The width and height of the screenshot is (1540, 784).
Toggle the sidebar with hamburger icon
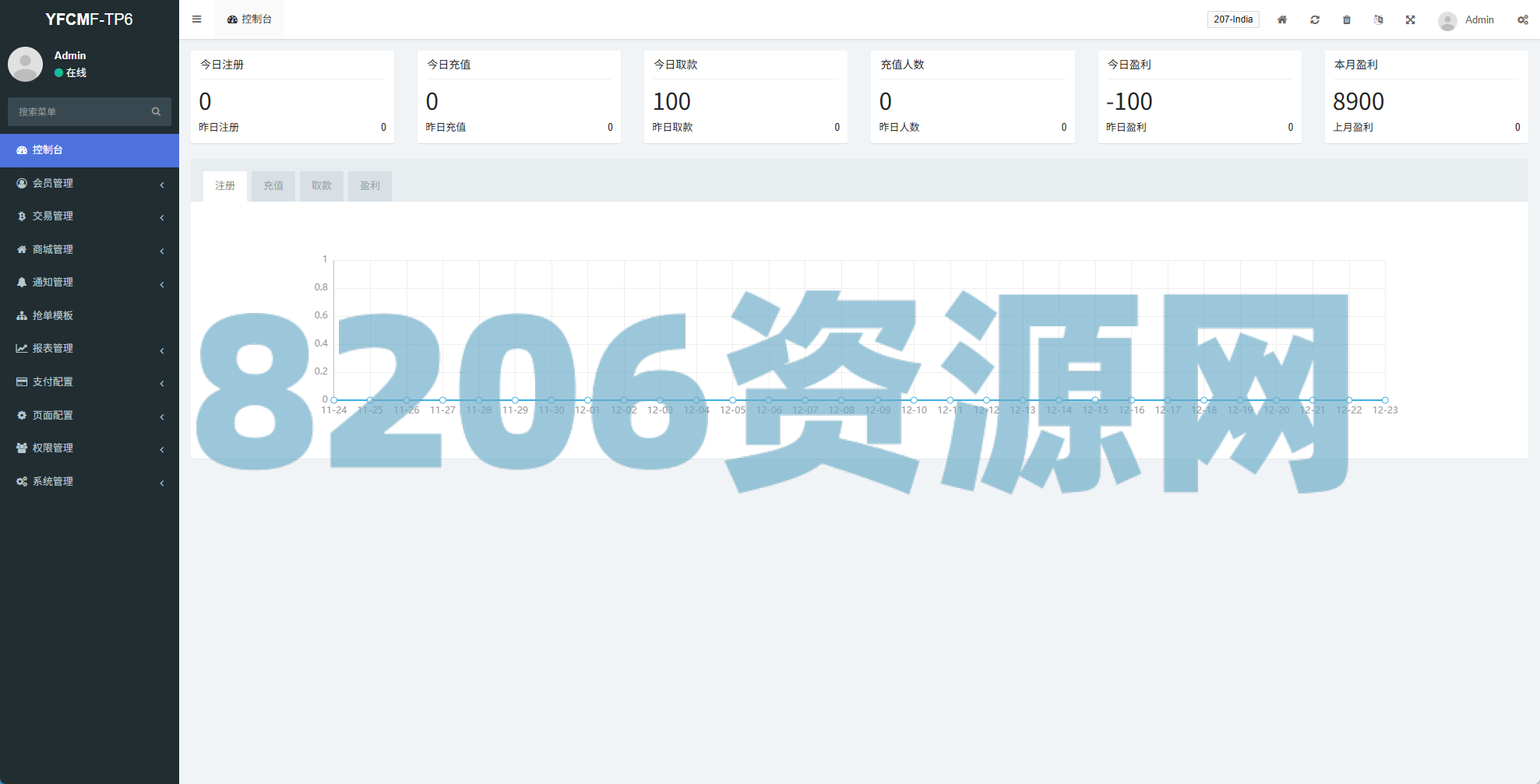click(196, 19)
